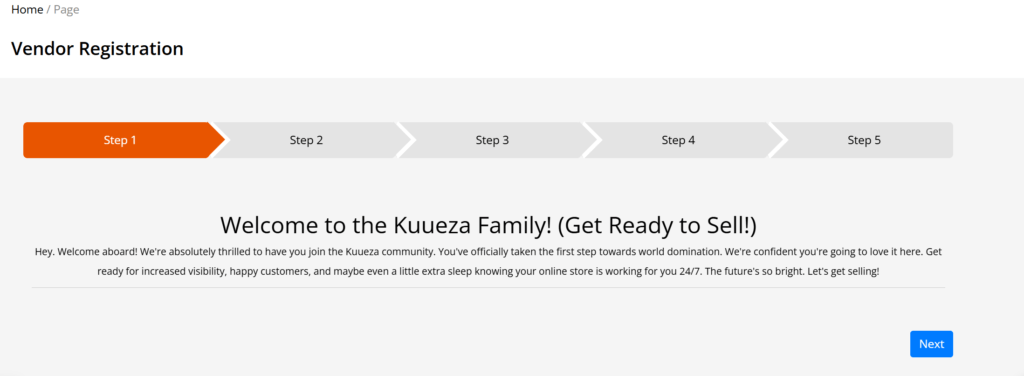Go to the Home breadcrumb link
This screenshot has height=376, width=1024.
pyautogui.click(x=27, y=10)
